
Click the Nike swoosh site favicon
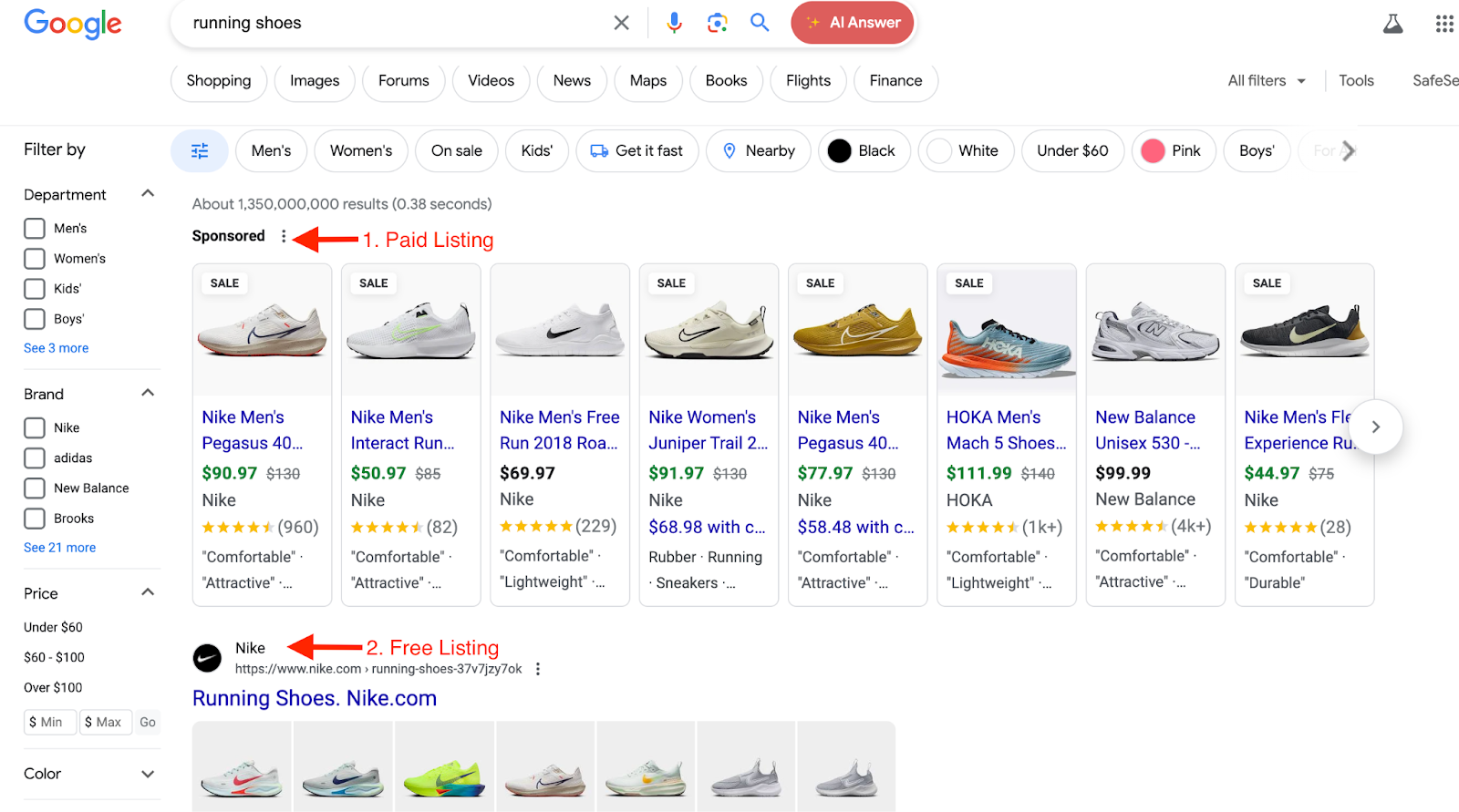(207, 658)
